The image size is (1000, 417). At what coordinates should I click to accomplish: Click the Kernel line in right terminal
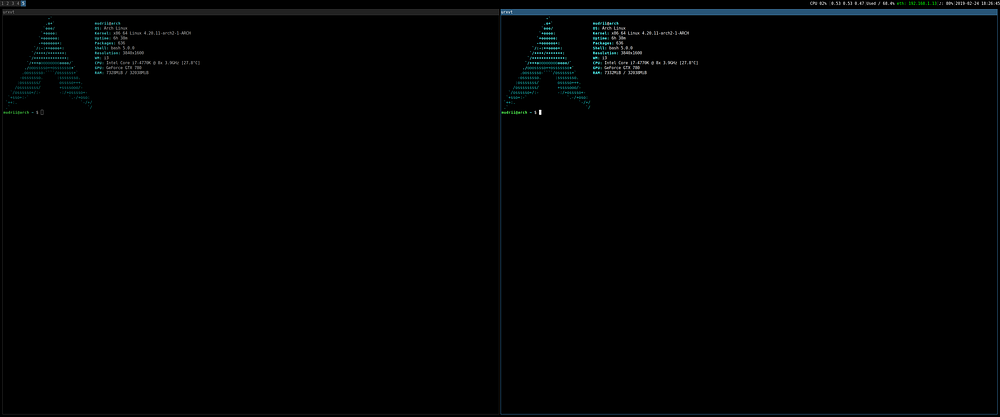641,33
